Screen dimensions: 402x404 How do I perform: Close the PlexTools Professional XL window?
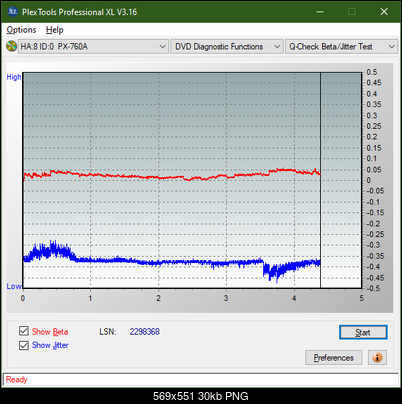[x=384, y=12]
